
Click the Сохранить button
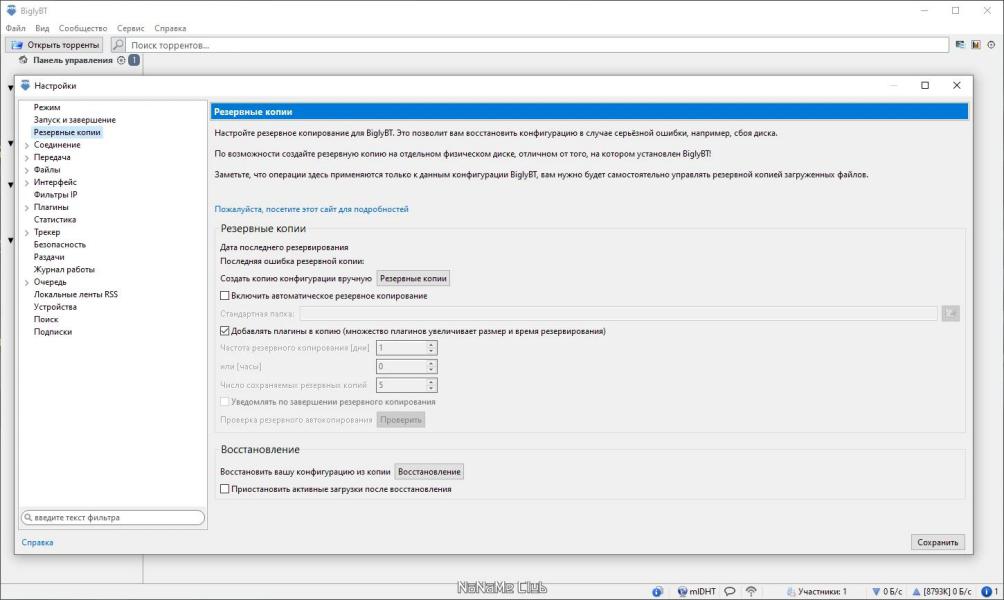coord(937,542)
